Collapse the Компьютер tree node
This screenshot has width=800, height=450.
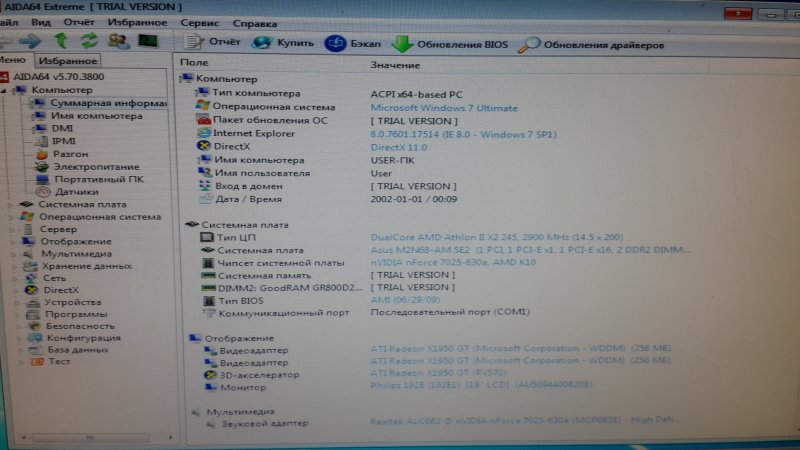(x=6, y=90)
